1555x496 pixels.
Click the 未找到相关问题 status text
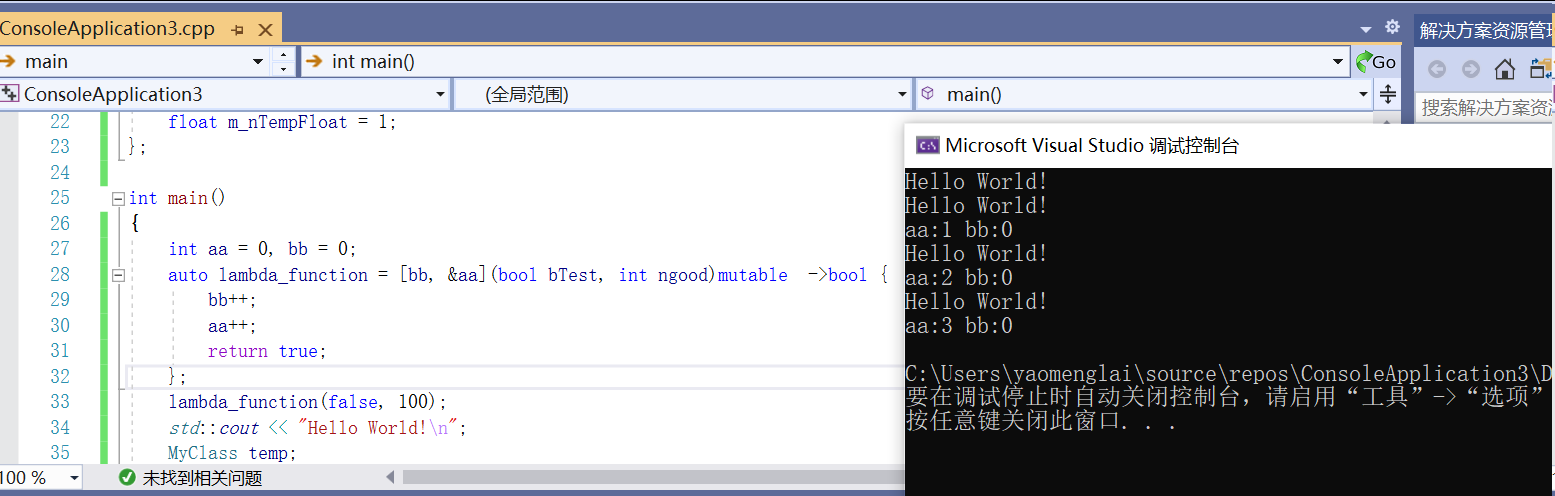tap(202, 478)
